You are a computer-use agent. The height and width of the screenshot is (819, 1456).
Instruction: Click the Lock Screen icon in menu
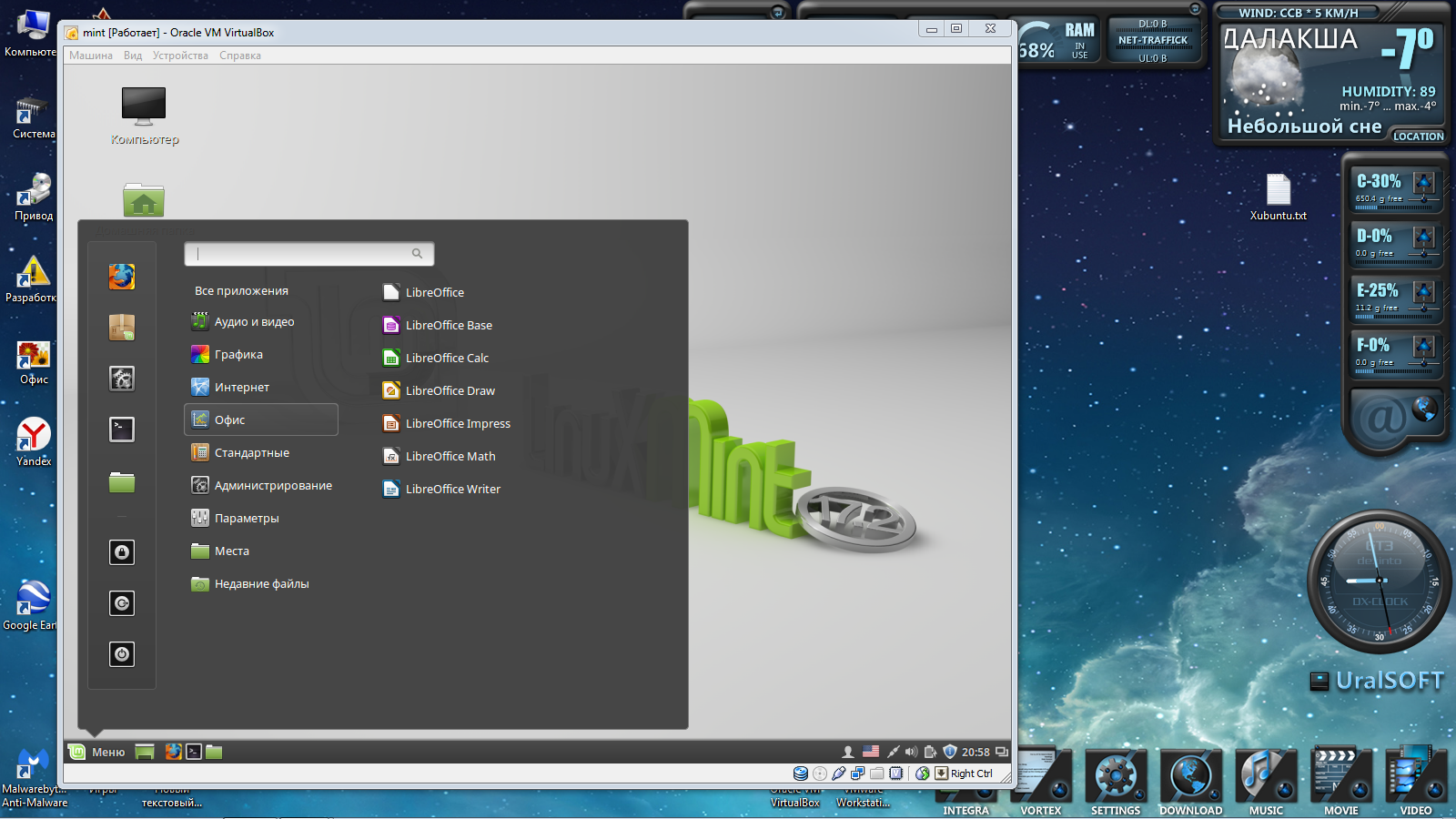122,552
